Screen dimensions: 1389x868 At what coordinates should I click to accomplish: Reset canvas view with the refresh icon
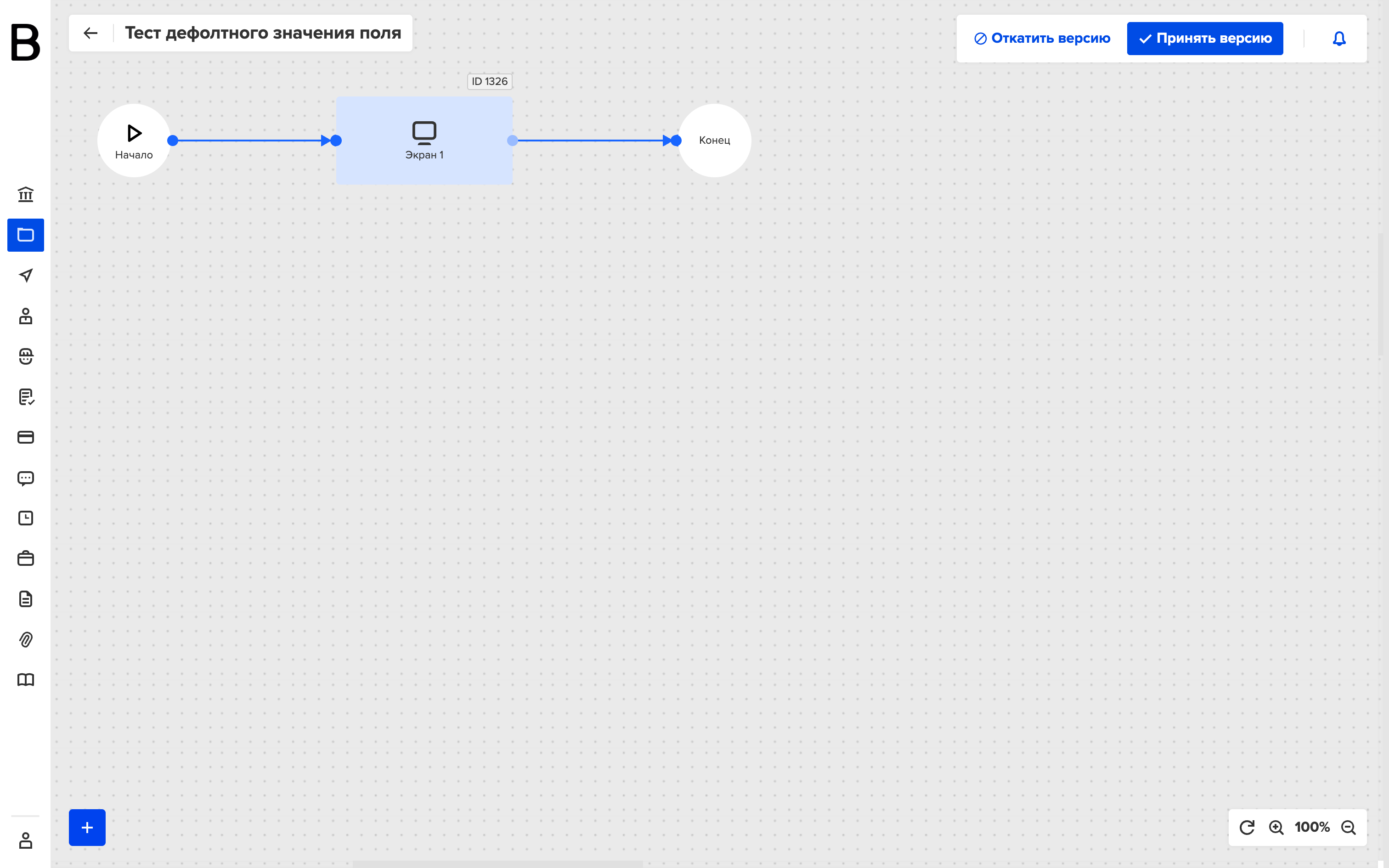coord(1247,827)
